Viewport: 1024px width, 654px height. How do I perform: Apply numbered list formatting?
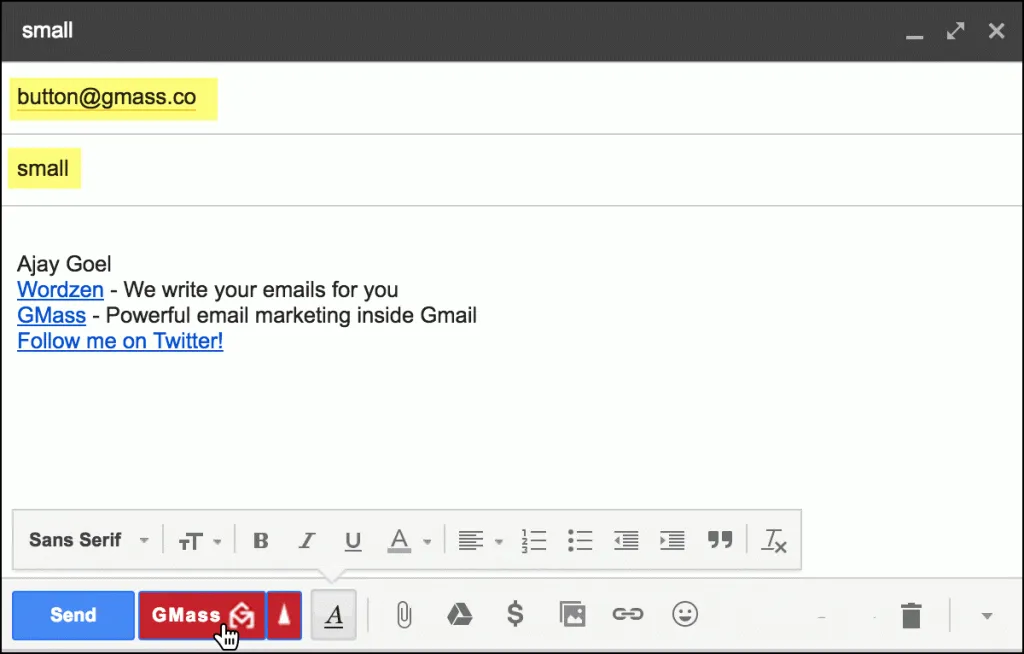coord(534,540)
